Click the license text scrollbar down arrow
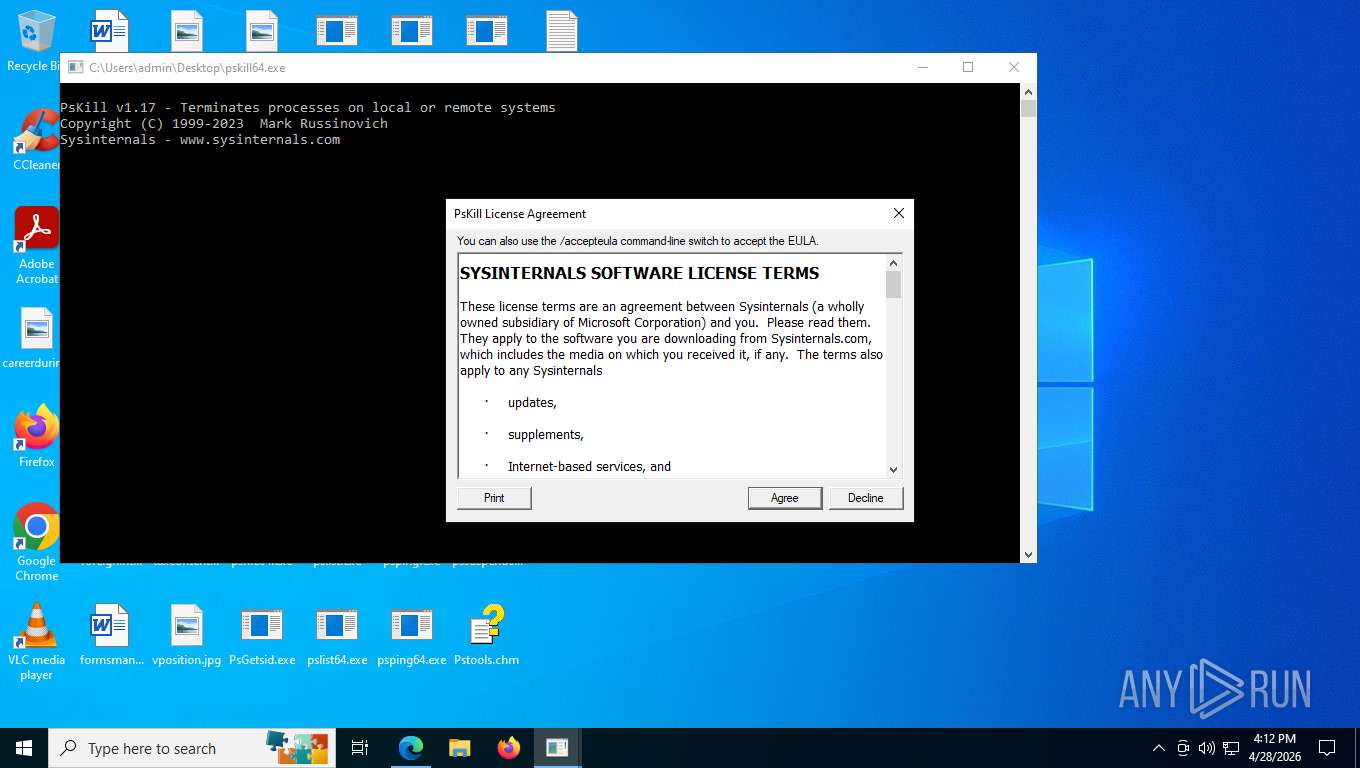 click(893, 469)
